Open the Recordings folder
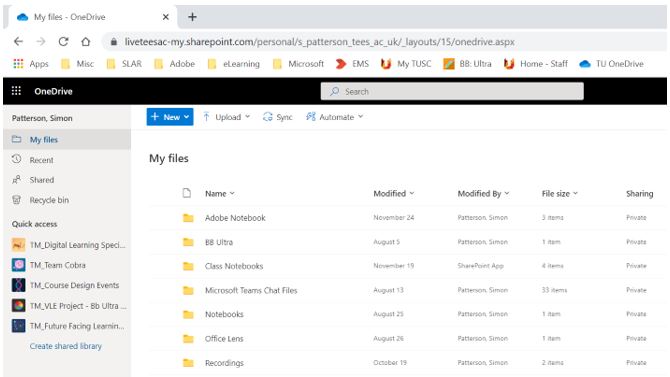Screen dimensions: 670x377 [x=224, y=362]
